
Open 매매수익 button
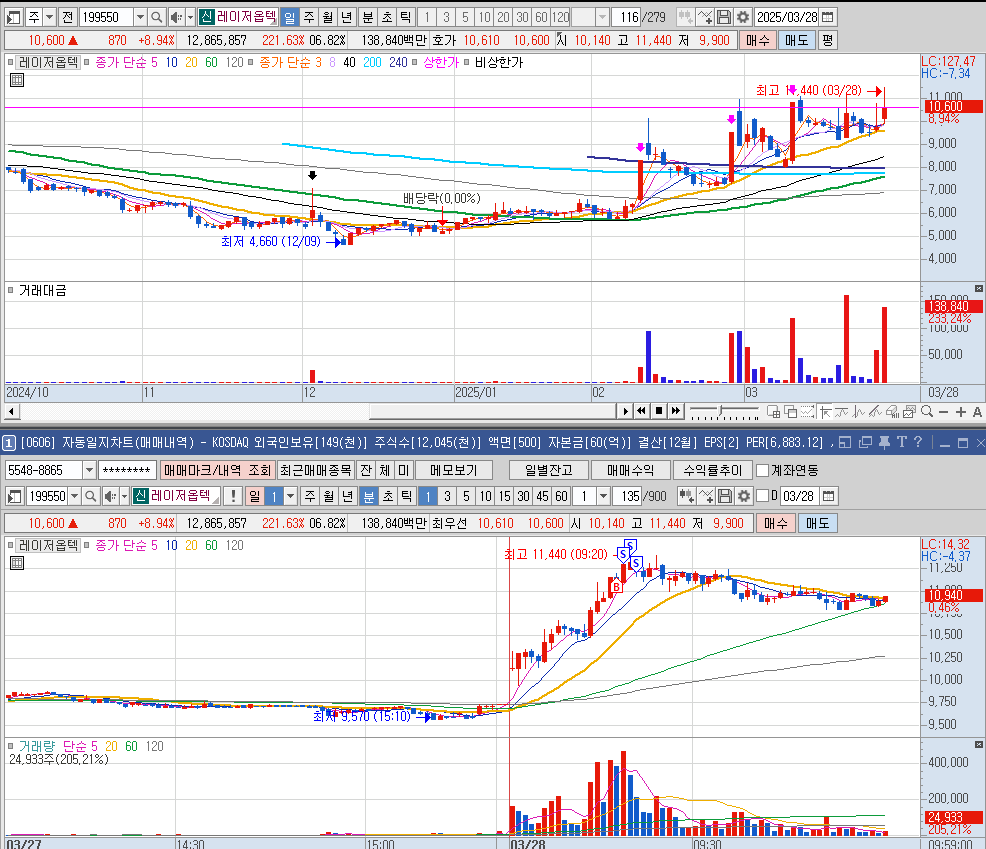point(631,470)
